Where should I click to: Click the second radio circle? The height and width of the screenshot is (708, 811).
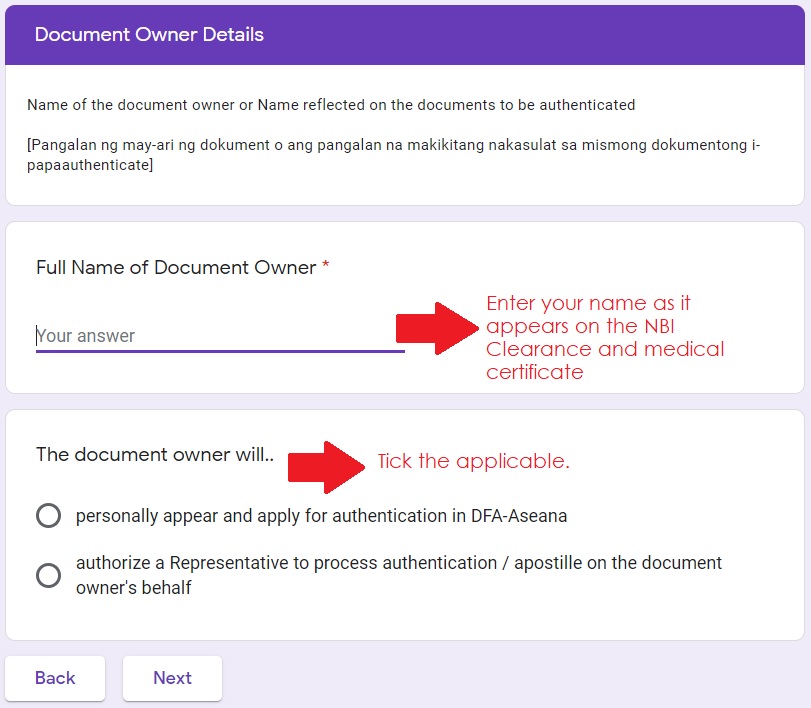47,575
